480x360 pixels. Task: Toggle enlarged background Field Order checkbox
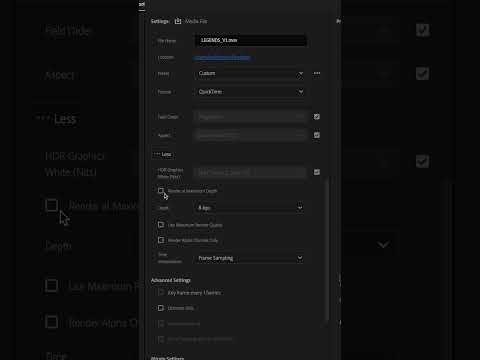[x=422, y=30]
